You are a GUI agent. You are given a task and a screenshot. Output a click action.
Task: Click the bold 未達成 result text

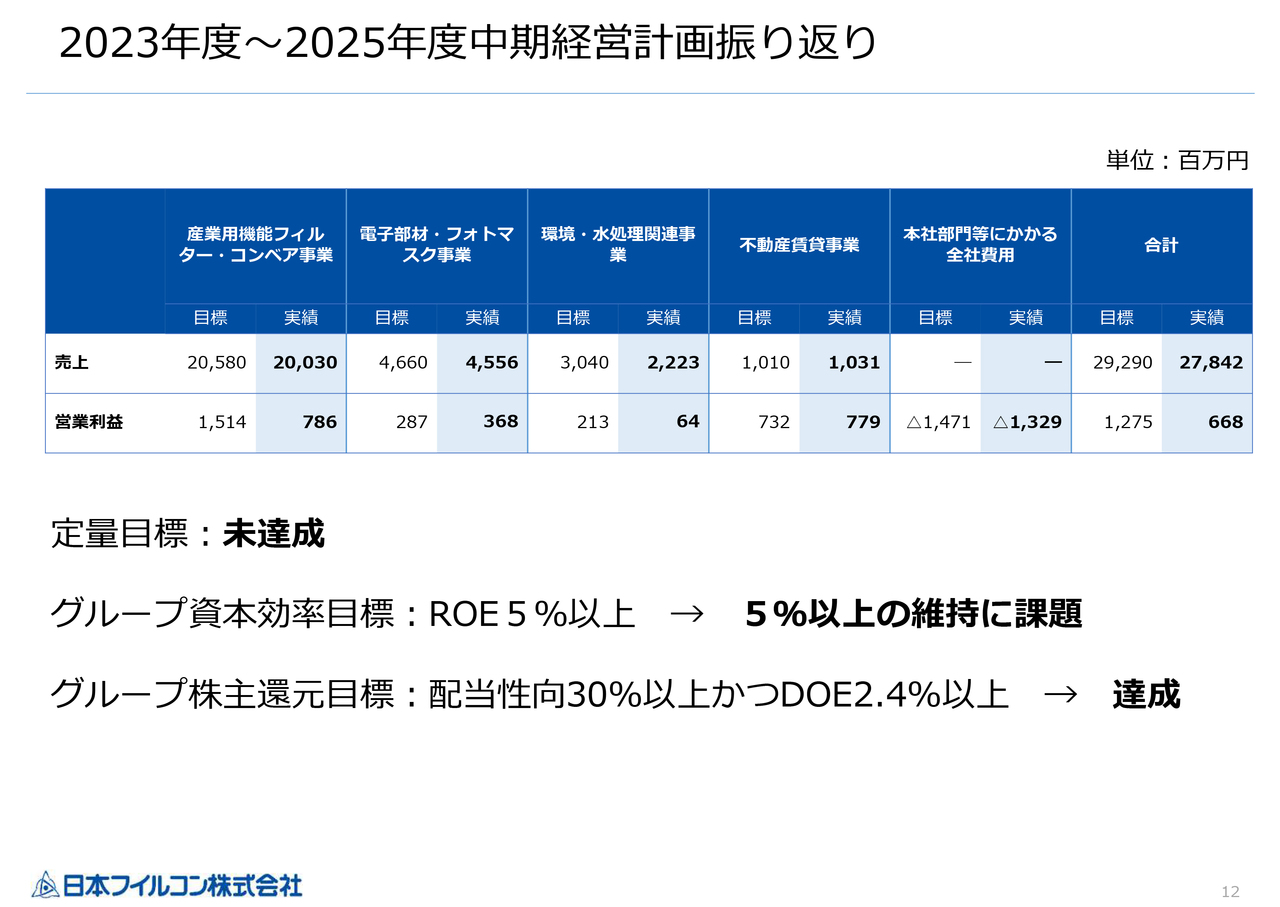[273, 534]
